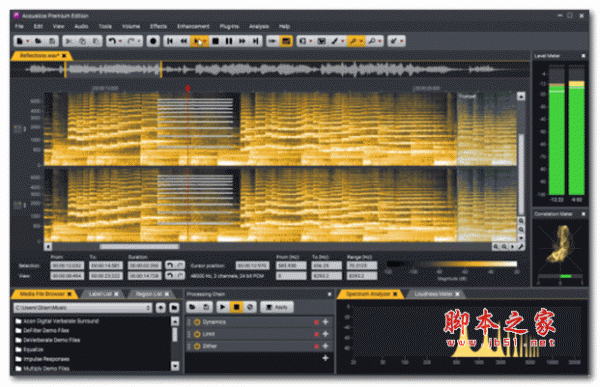This screenshot has height=387, width=600.
Task: Load a processing chain preset with folder icon
Action: [x=192, y=307]
